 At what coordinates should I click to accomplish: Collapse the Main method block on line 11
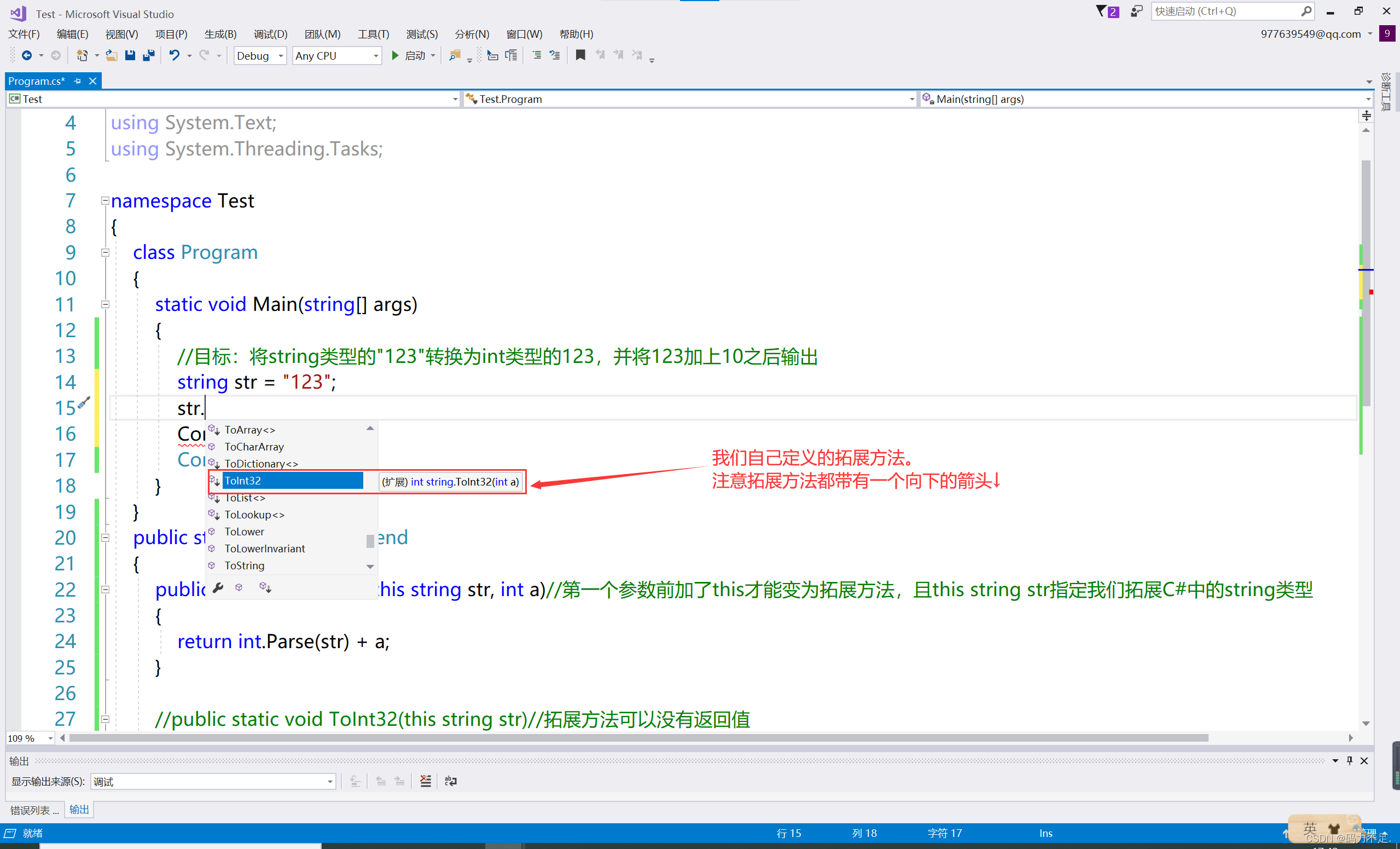coord(105,304)
